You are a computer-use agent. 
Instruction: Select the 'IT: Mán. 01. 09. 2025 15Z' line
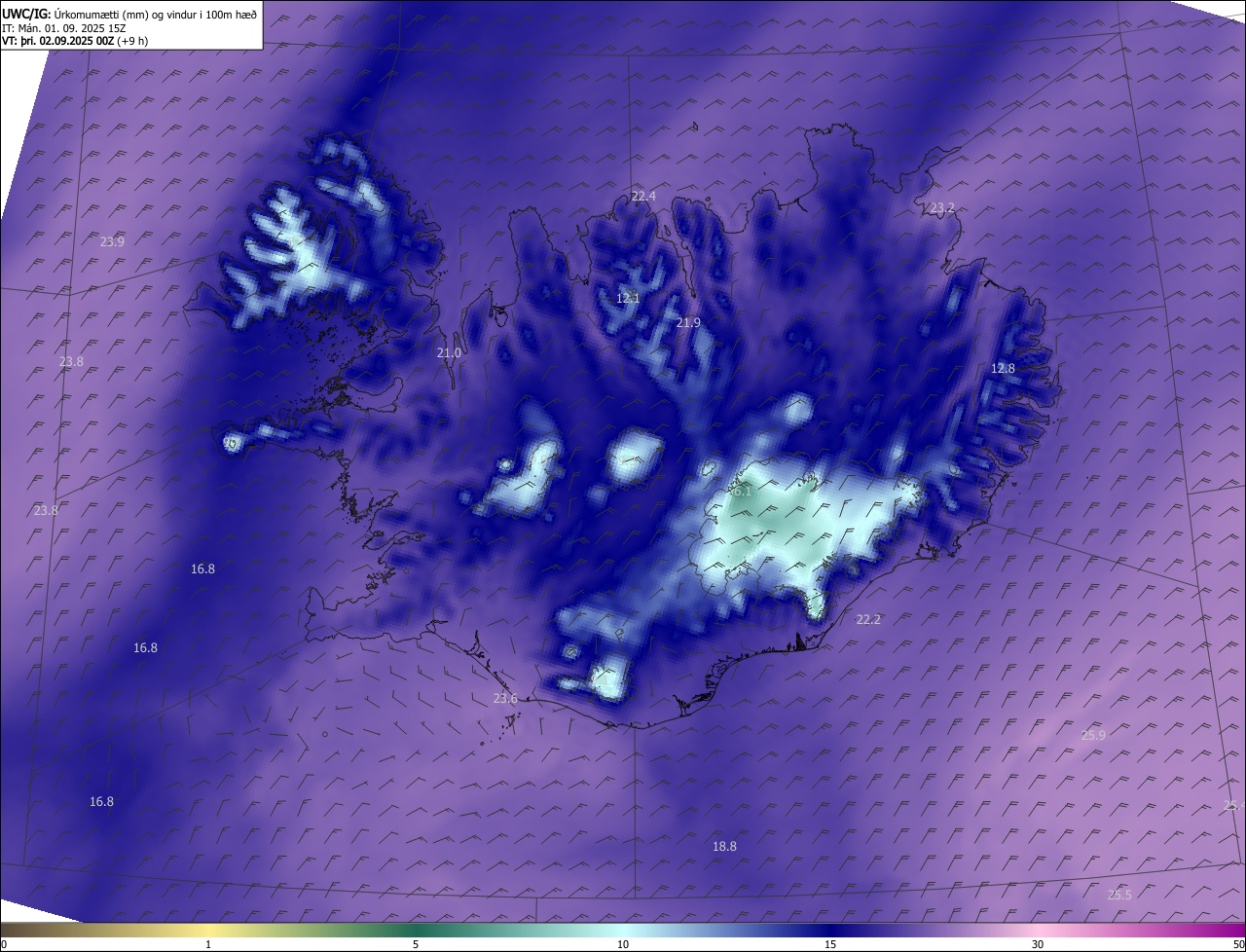64,28
